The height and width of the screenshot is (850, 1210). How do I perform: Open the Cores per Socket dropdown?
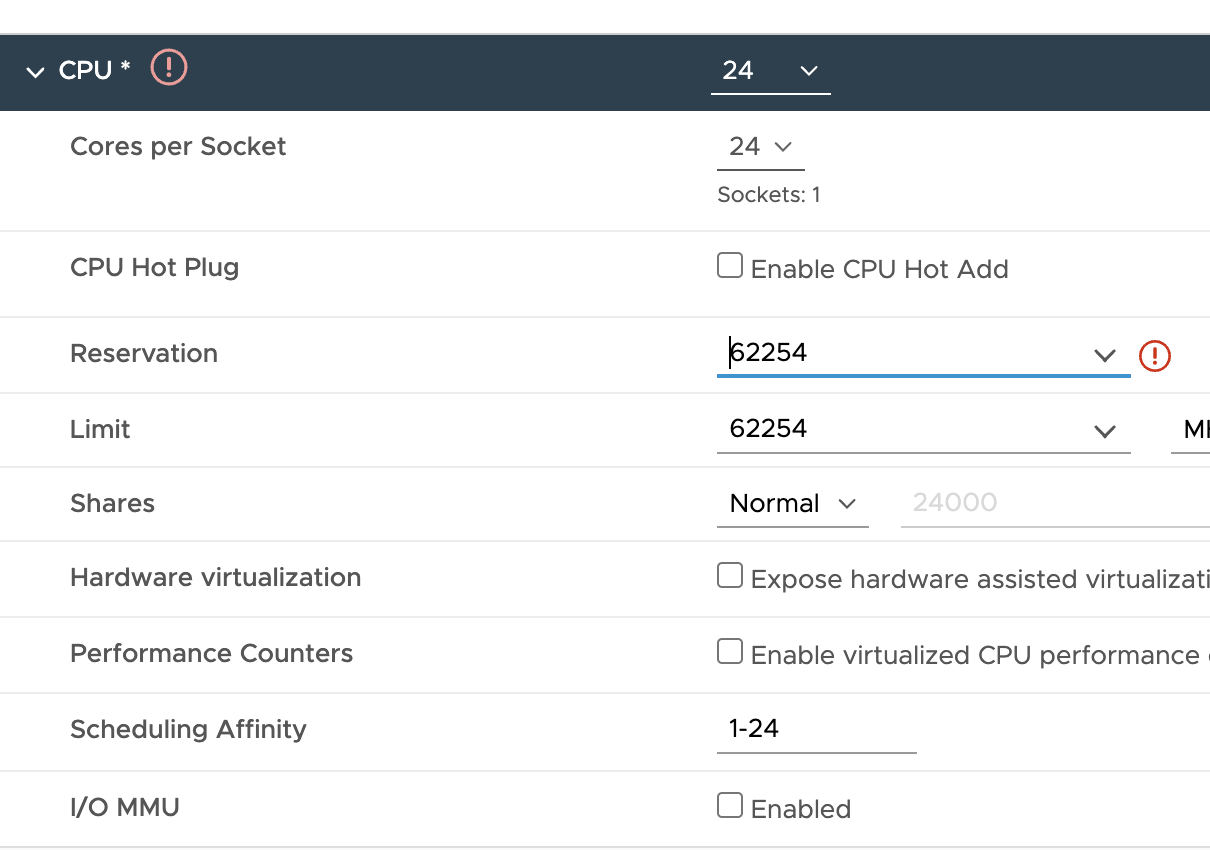(x=760, y=147)
